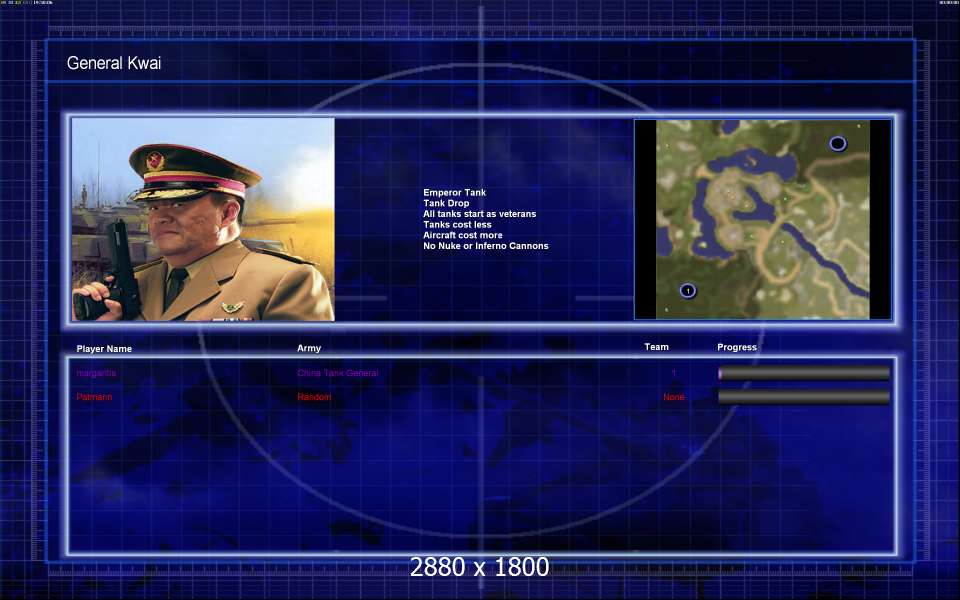This screenshot has height=600, width=960.
Task: Click margarita's loading progress bar
Action: point(804,373)
